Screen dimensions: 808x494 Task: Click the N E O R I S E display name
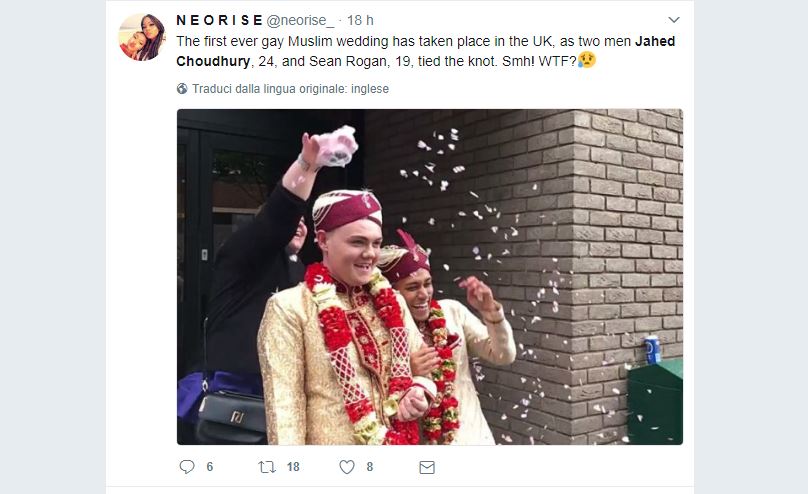click(x=219, y=20)
